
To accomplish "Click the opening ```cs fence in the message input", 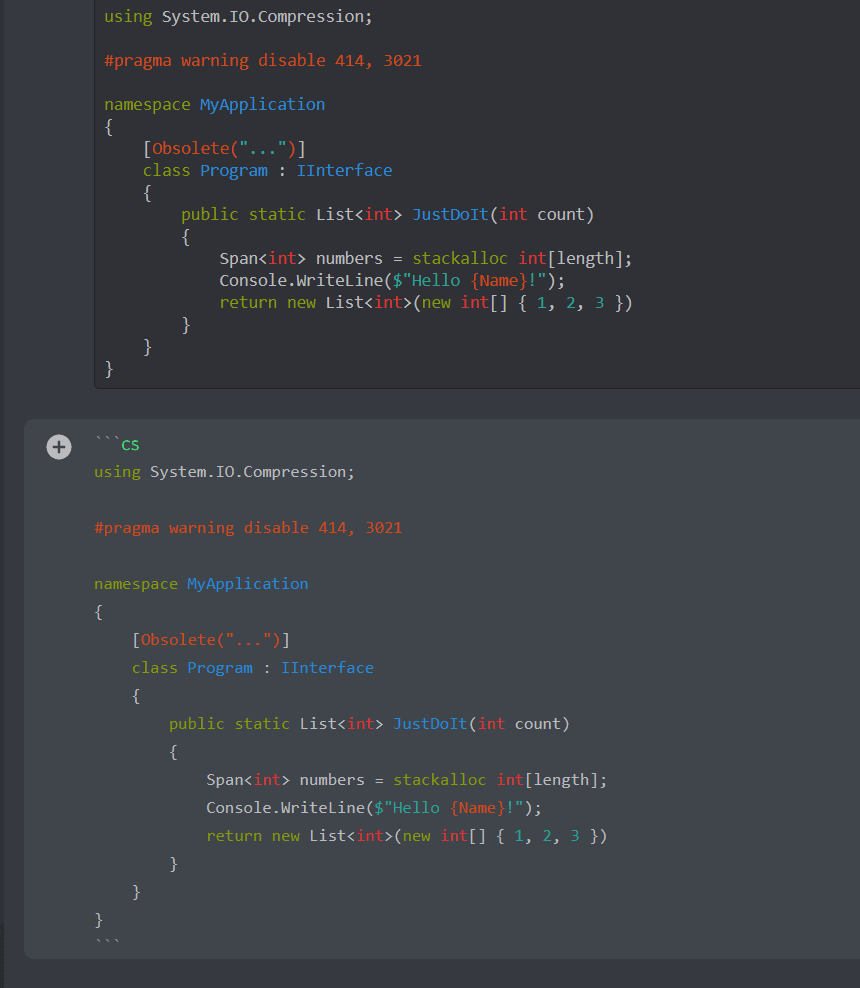I will (117, 444).
